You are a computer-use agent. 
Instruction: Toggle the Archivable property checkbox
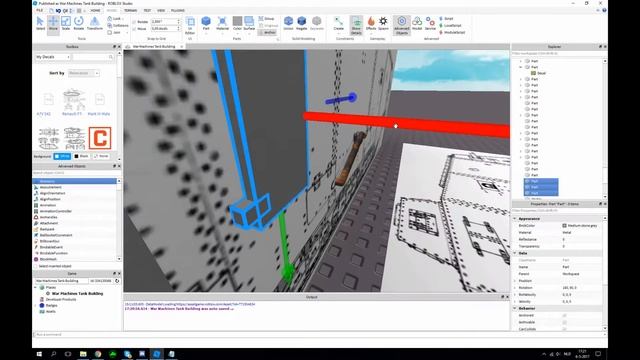coord(564,322)
